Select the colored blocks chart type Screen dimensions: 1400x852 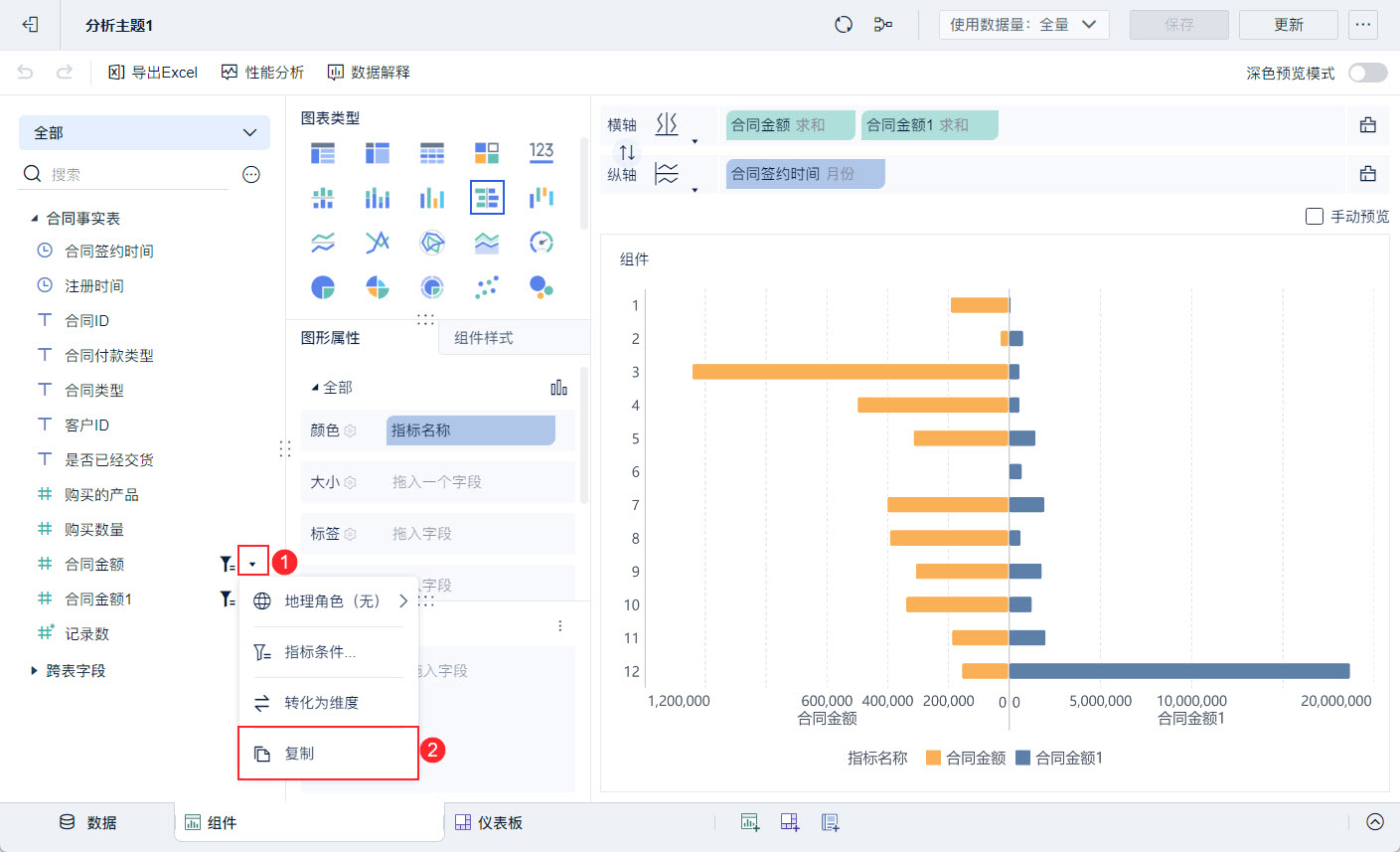coord(487,153)
